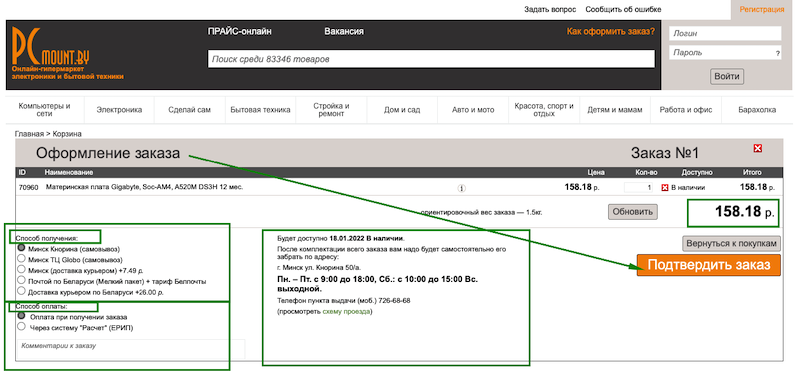This screenshot has width=800, height=376.
Task: Open схему проезда link
Action: (x=346, y=311)
